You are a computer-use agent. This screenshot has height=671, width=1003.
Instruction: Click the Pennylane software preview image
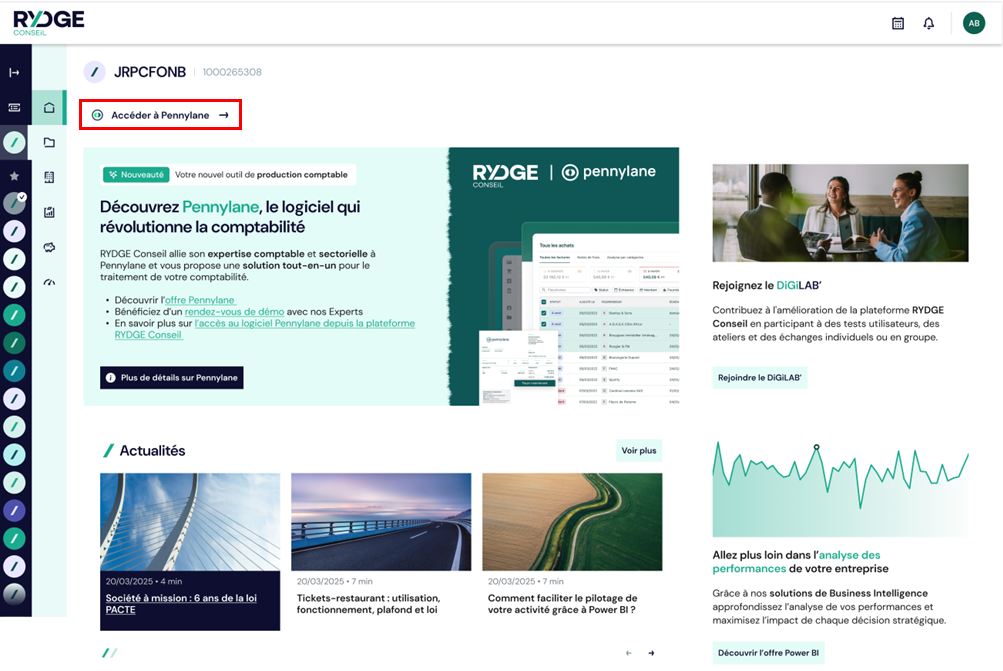[x=564, y=276]
